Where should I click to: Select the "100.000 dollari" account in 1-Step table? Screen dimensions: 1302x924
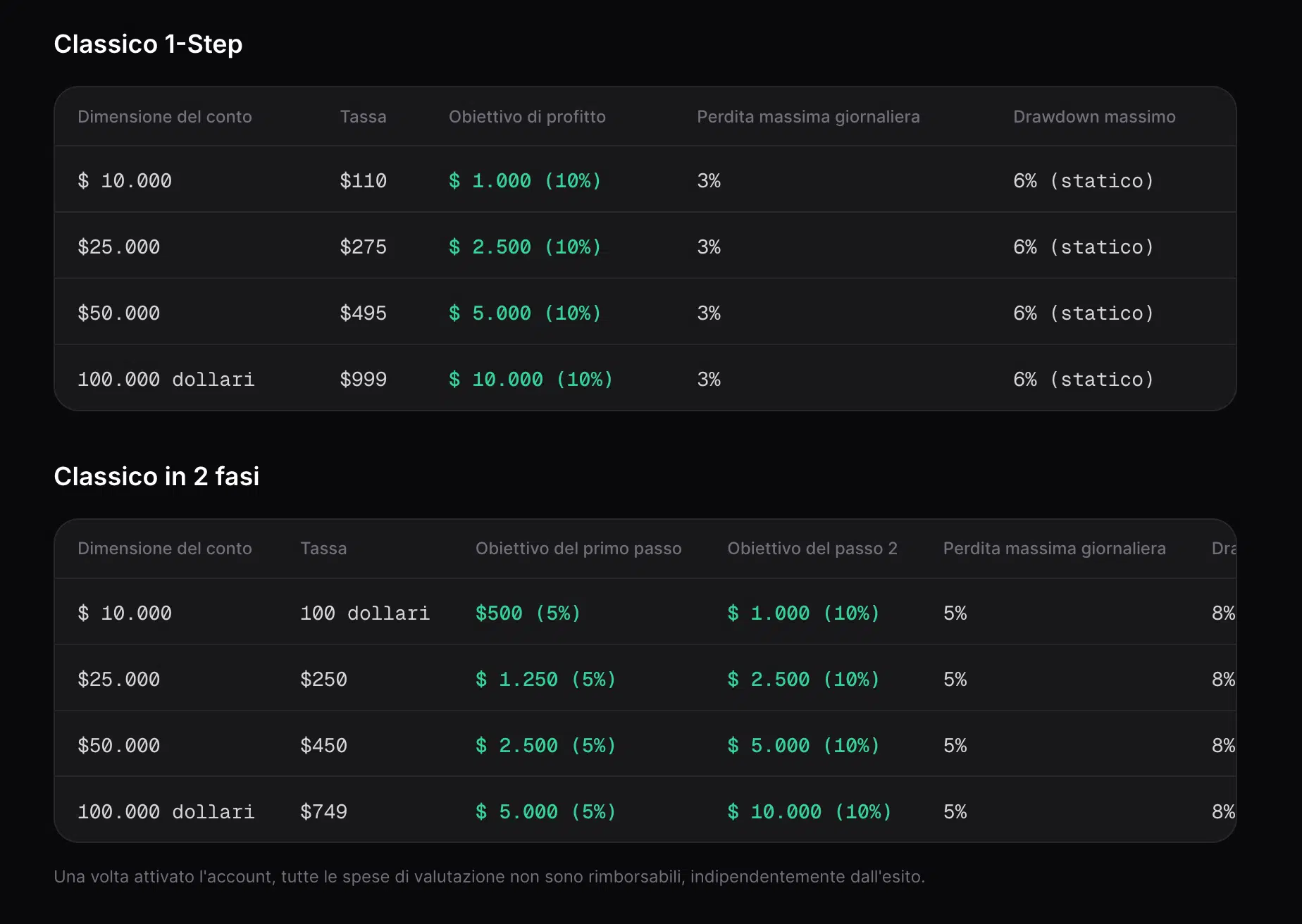click(166, 379)
